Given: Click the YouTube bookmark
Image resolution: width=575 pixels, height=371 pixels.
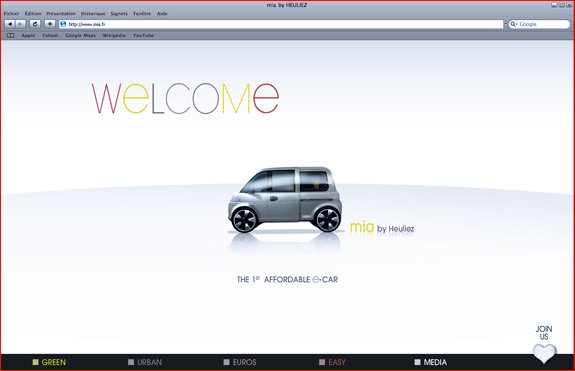Looking at the screenshot, I should [x=143, y=36].
